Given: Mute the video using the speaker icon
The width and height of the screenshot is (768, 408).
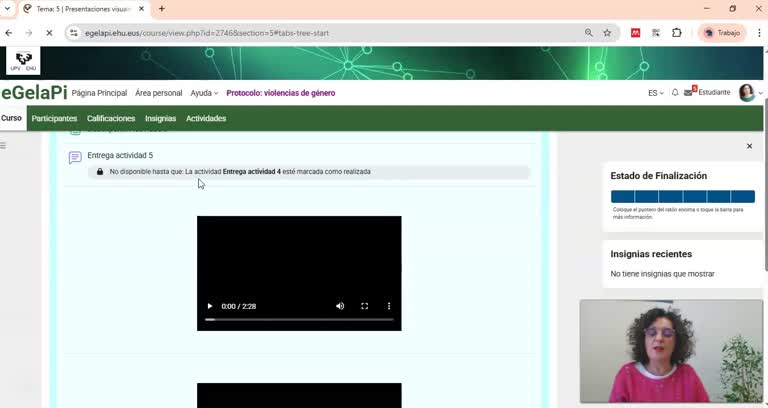Looking at the screenshot, I should click(x=340, y=306).
